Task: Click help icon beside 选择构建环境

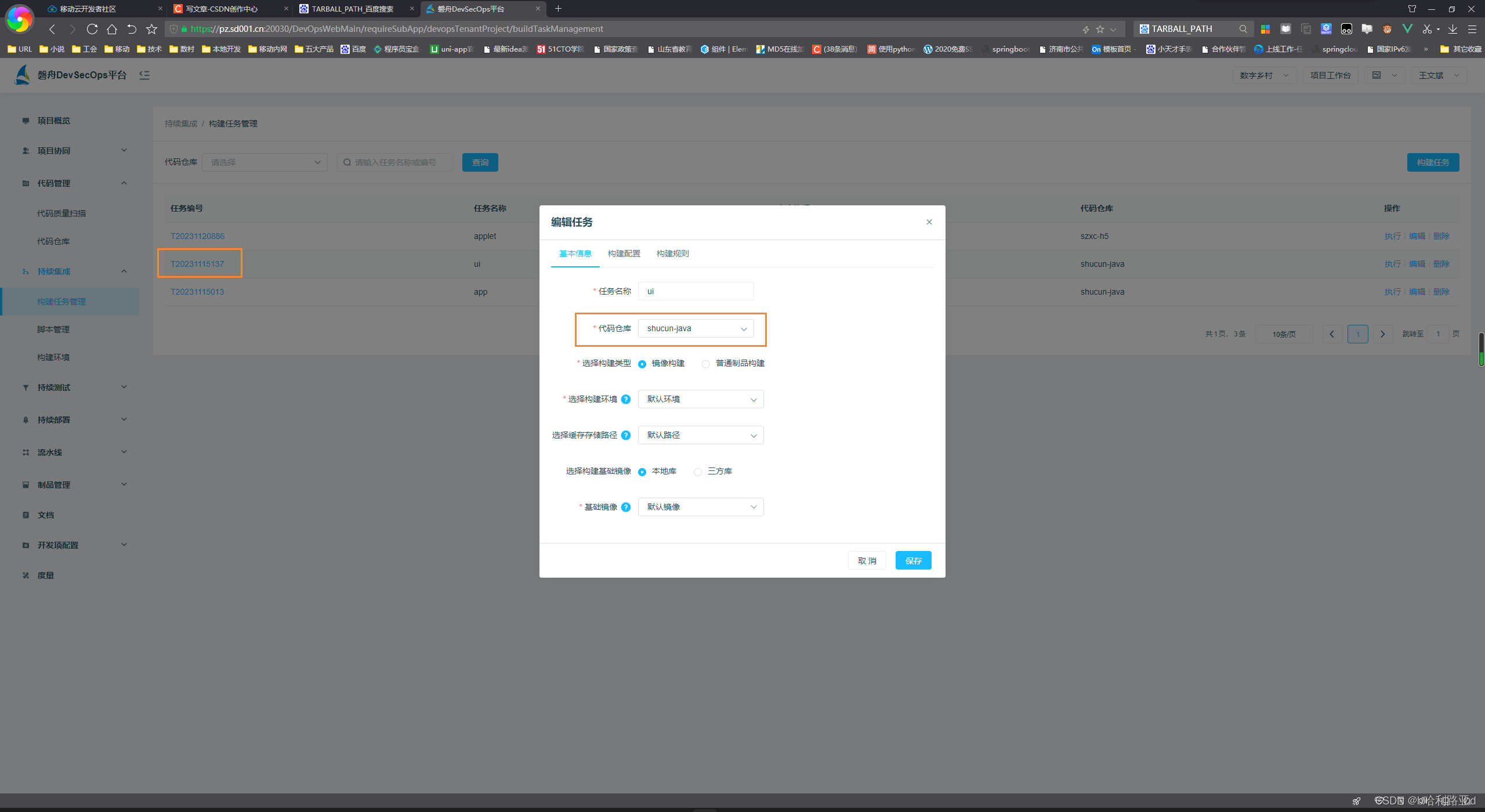Action: tap(626, 399)
